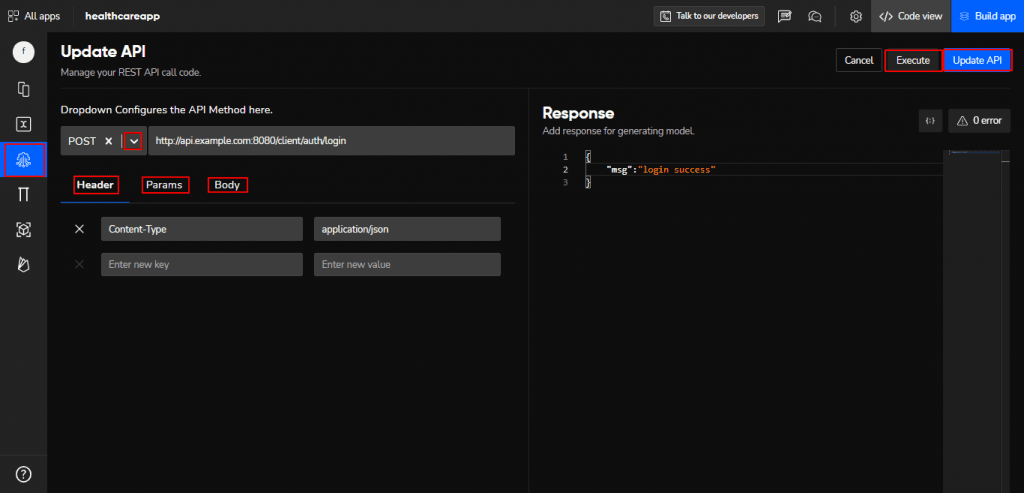This screenshot has width=1024, height=493.
Task: Expand the API method dropdown arrow
Action: click(x=134, y=141)
